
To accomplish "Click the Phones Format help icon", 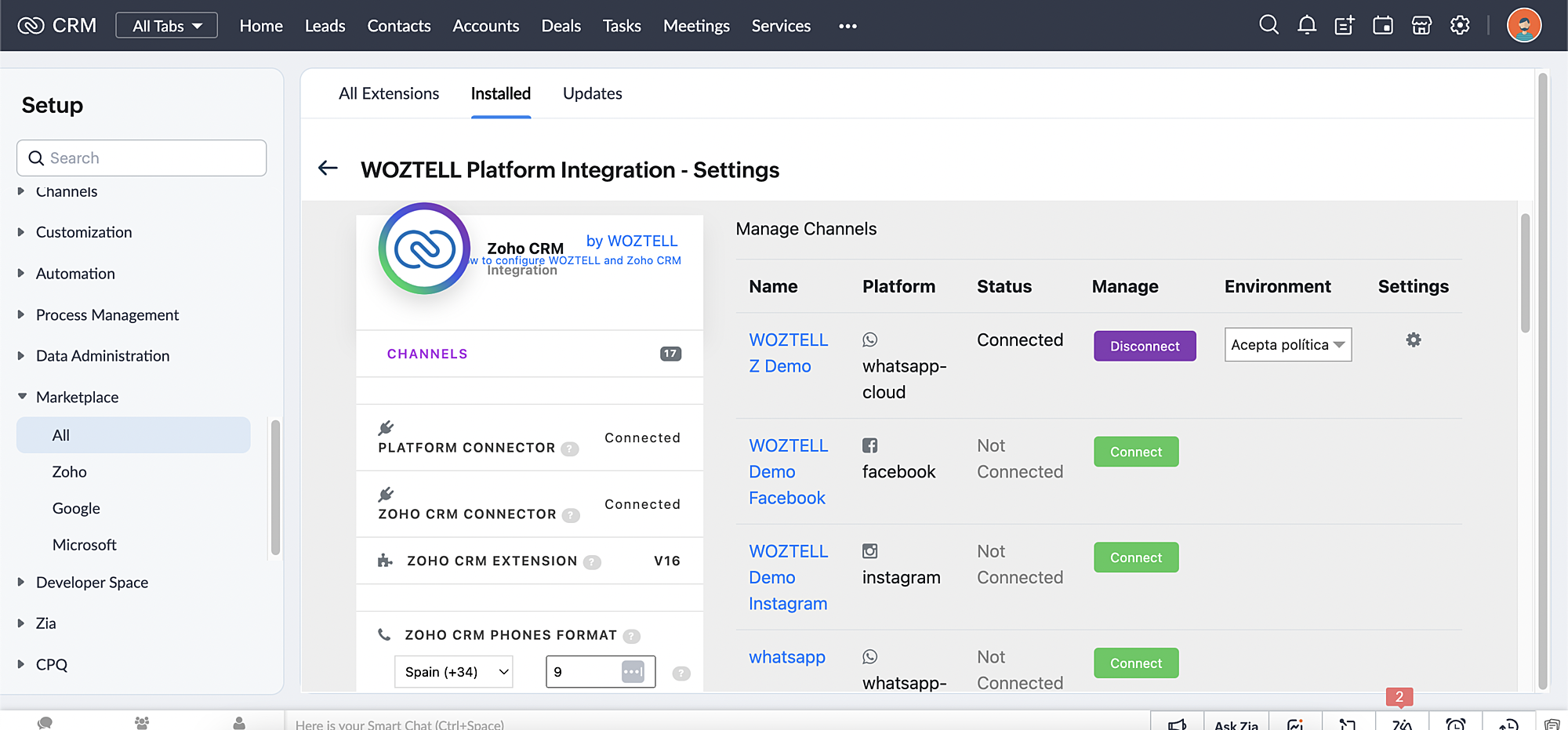I will (x=632, y=636).
